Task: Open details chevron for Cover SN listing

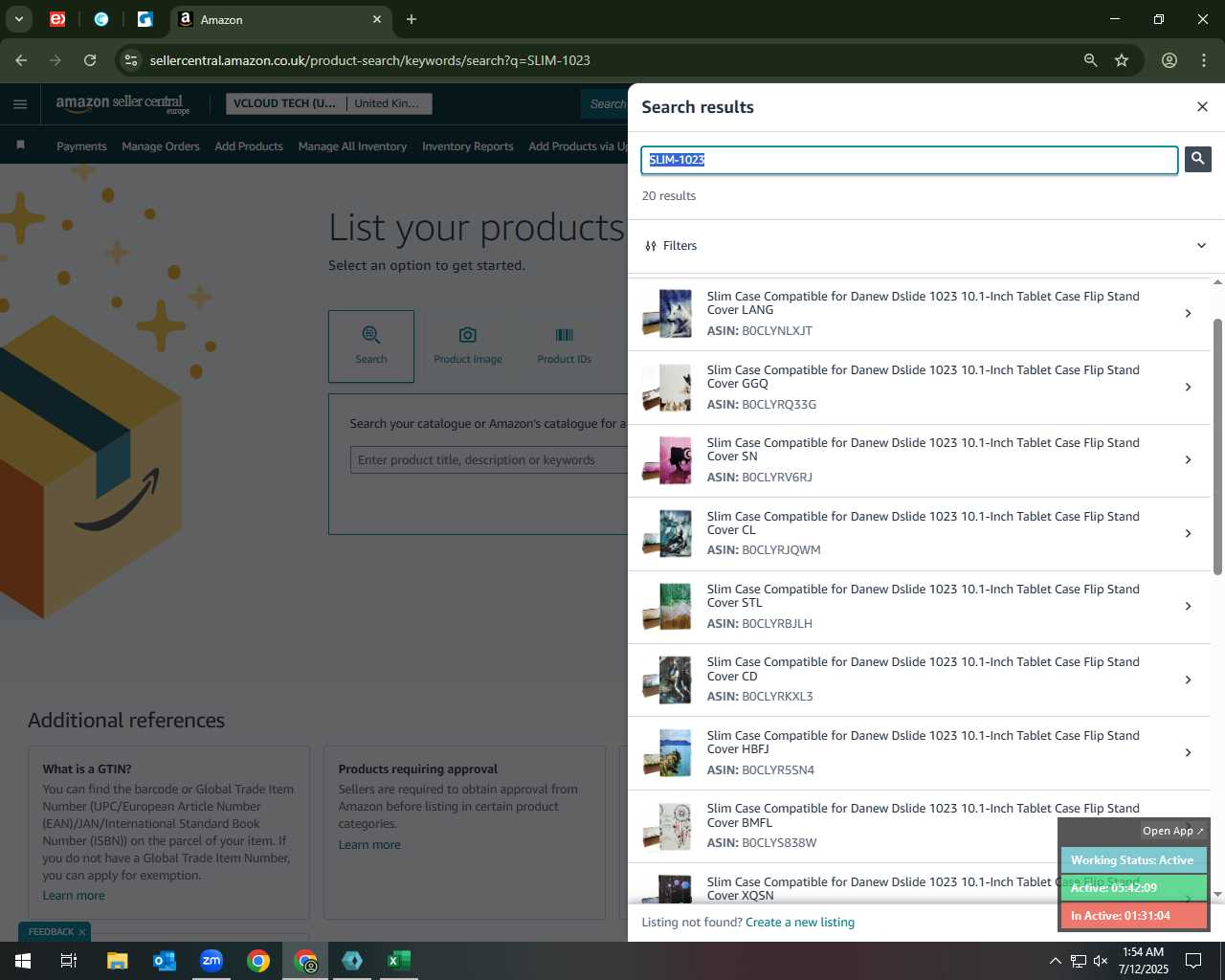Action: tap(1188, 459)
